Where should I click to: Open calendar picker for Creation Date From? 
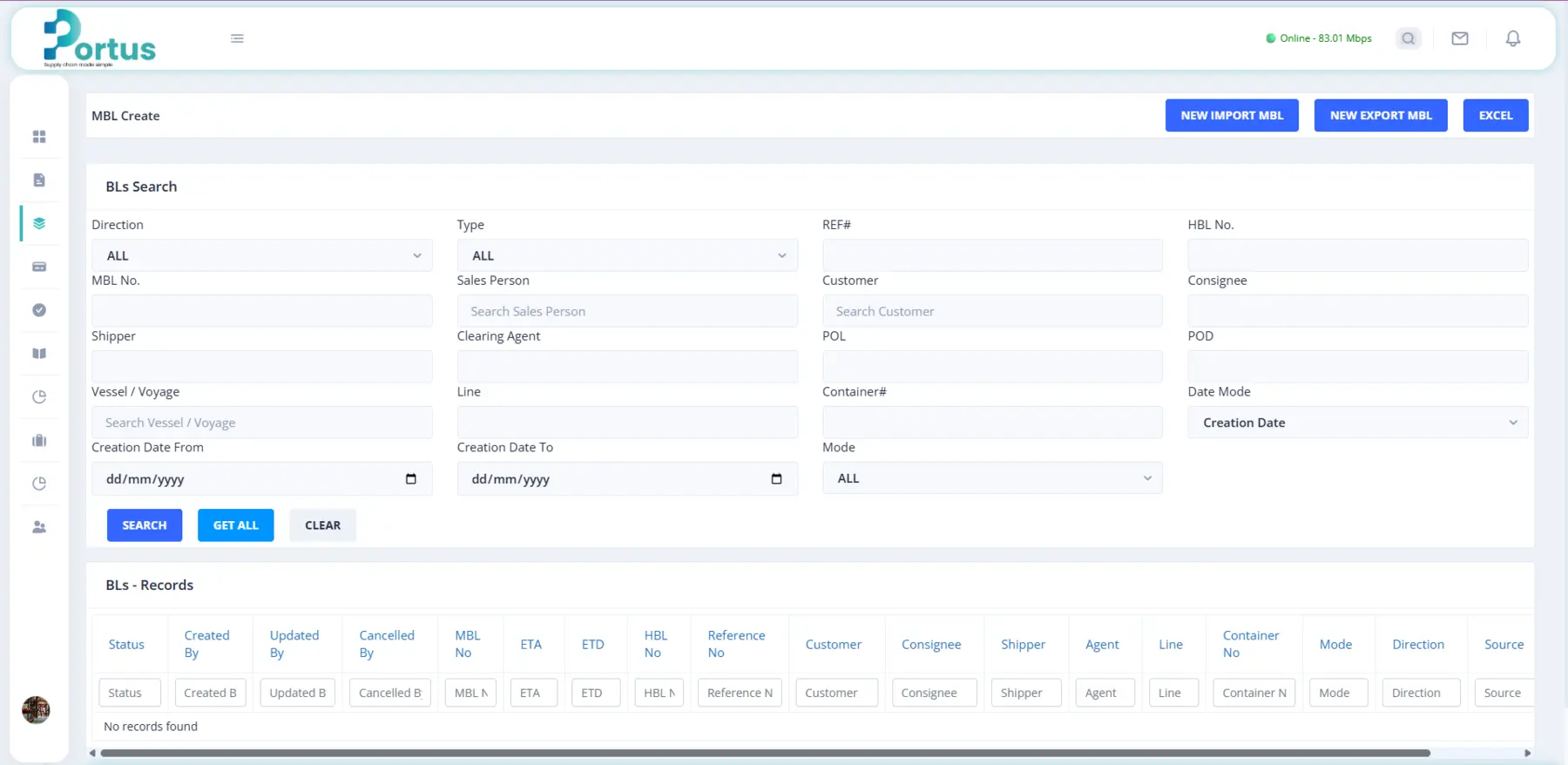pos(411,478)
